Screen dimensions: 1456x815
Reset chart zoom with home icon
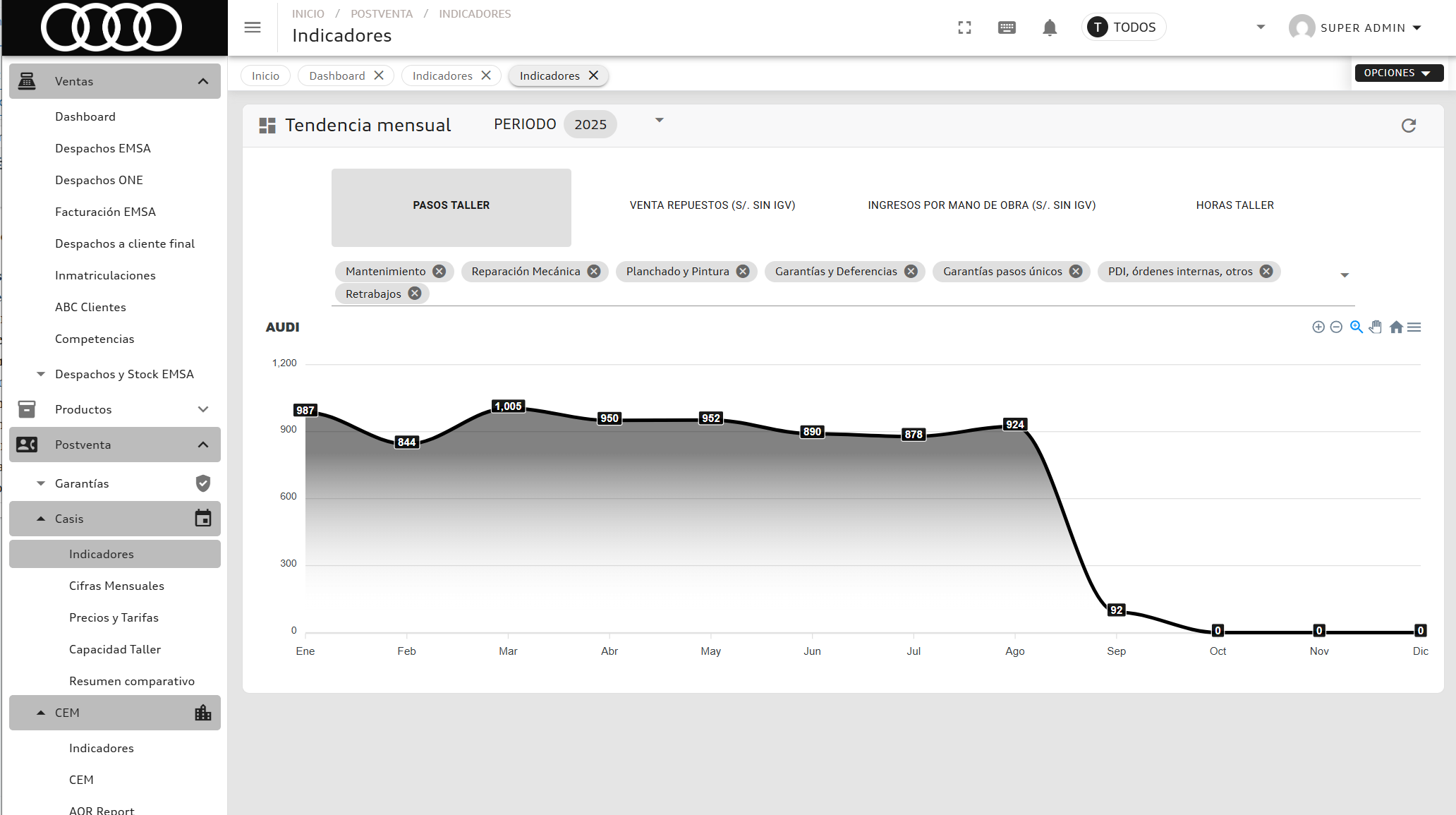pos(1396,327)
